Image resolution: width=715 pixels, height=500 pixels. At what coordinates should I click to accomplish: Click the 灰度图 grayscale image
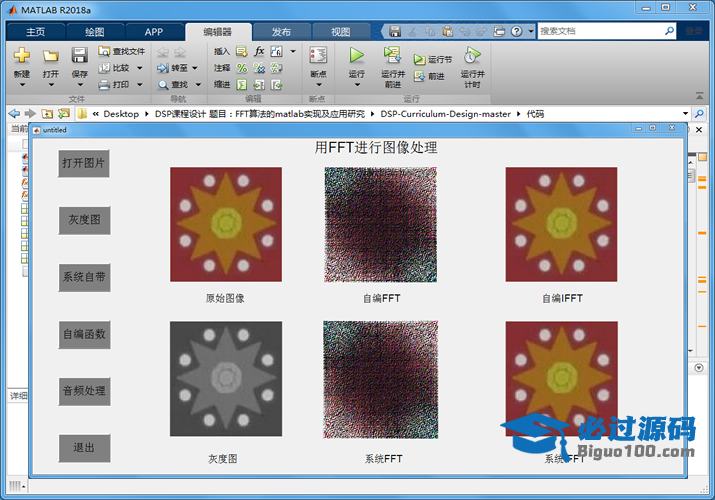coord(226,379)
